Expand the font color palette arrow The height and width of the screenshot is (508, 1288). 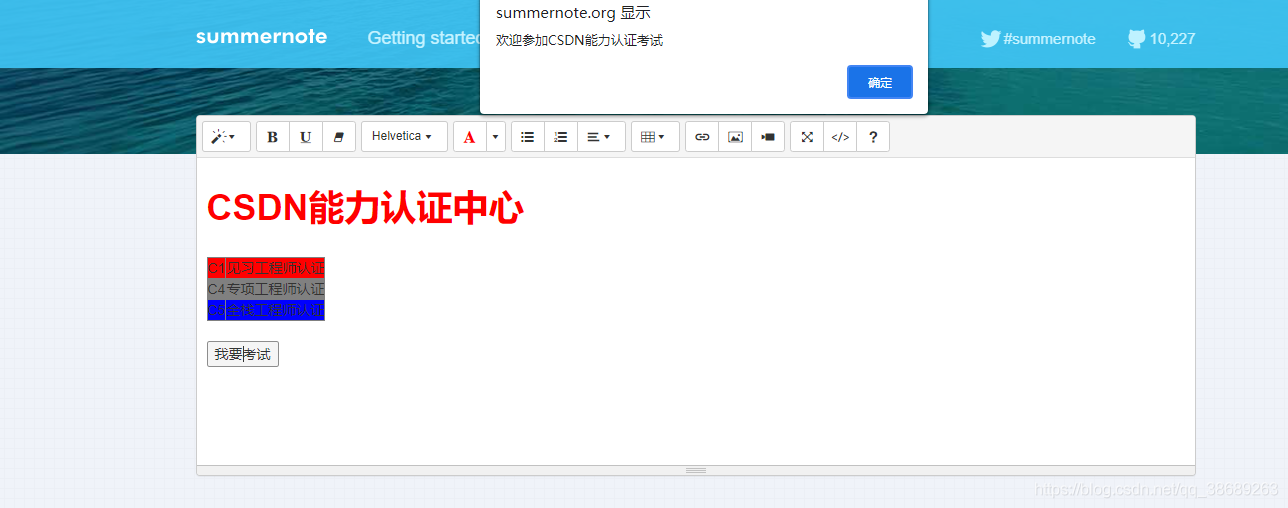click(x=496, y=137)
